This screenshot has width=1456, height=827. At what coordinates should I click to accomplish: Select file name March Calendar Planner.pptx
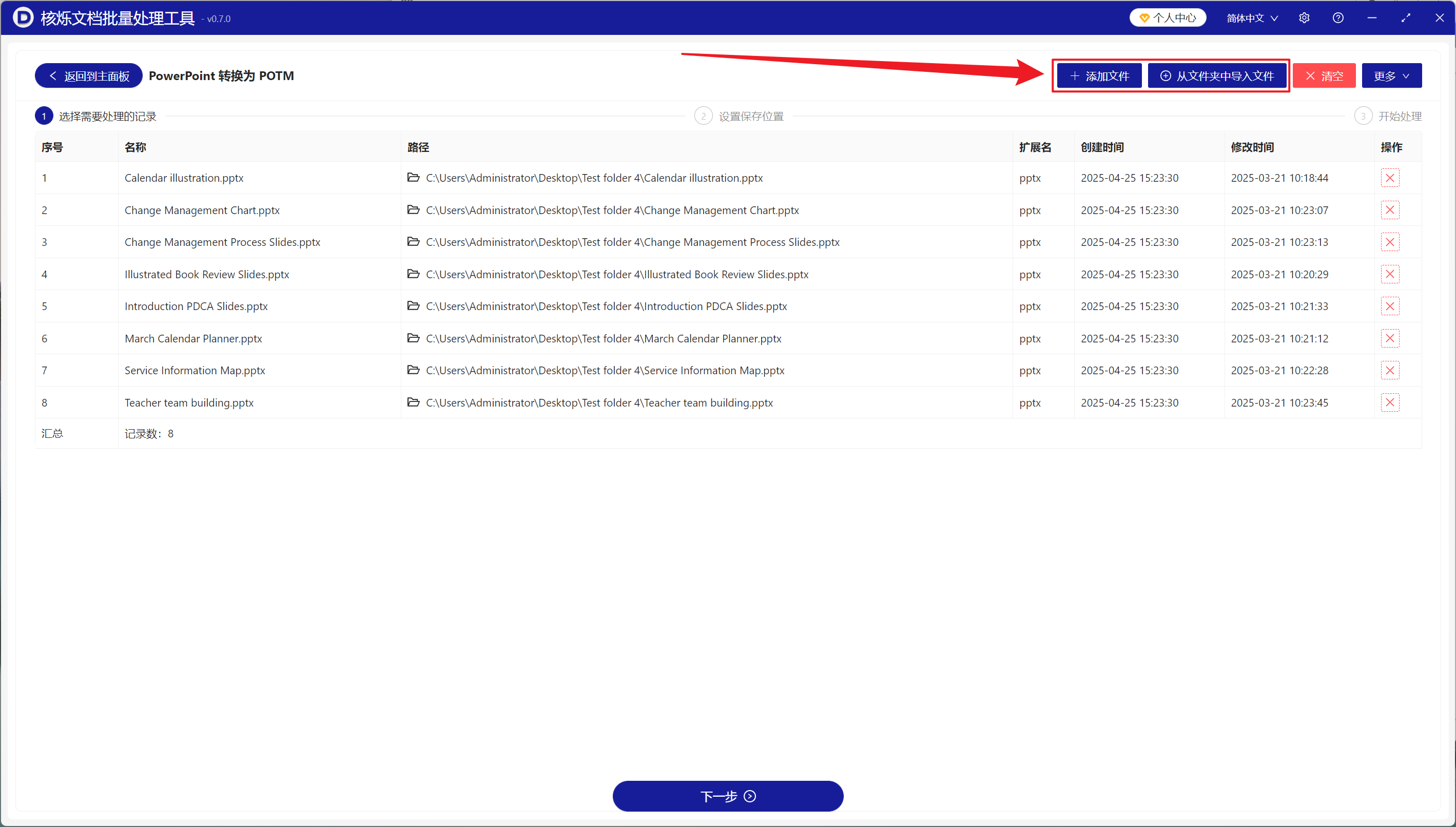(x=193, y=338)
